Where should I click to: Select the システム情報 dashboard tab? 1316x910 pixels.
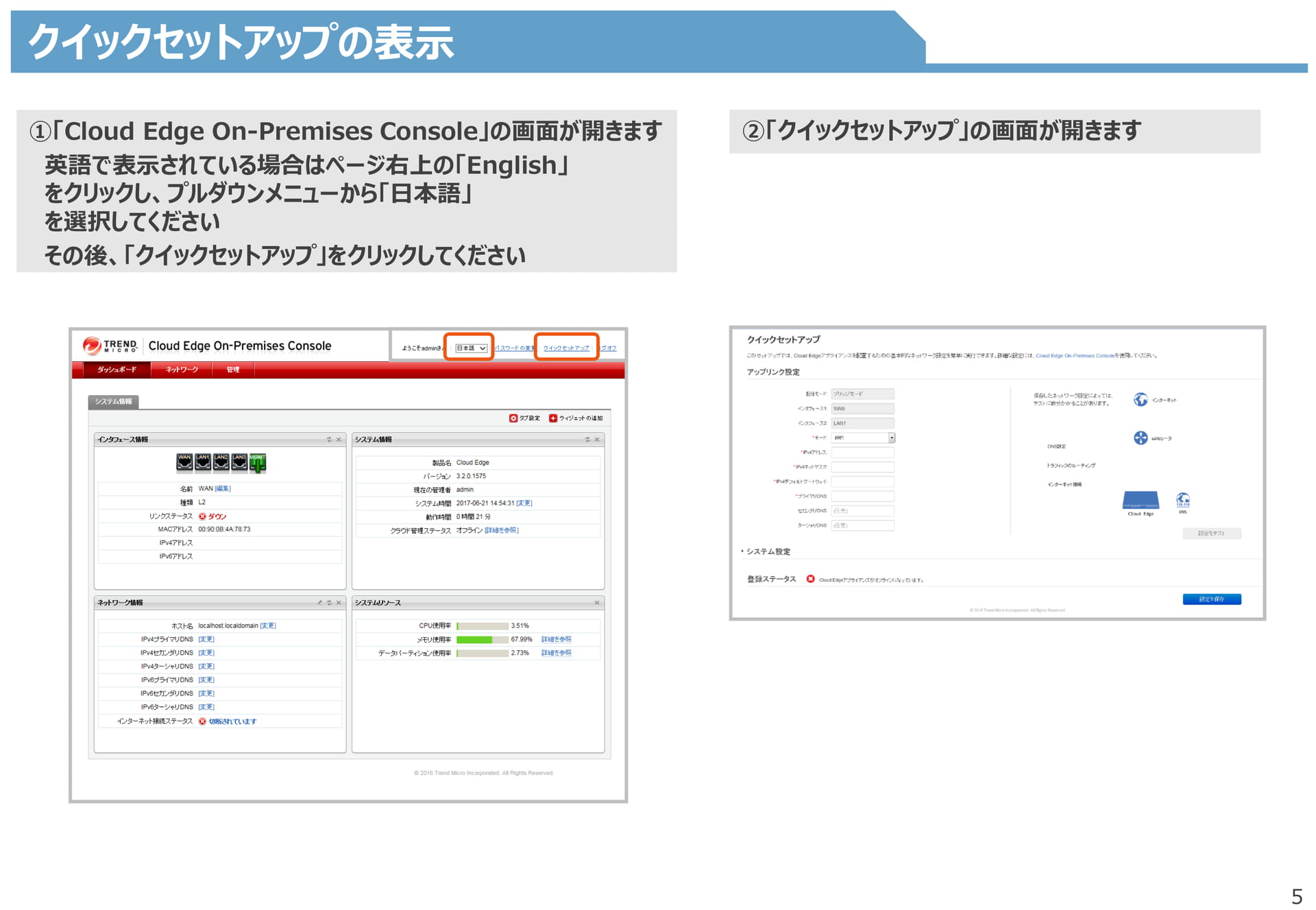tap(113, 402)
